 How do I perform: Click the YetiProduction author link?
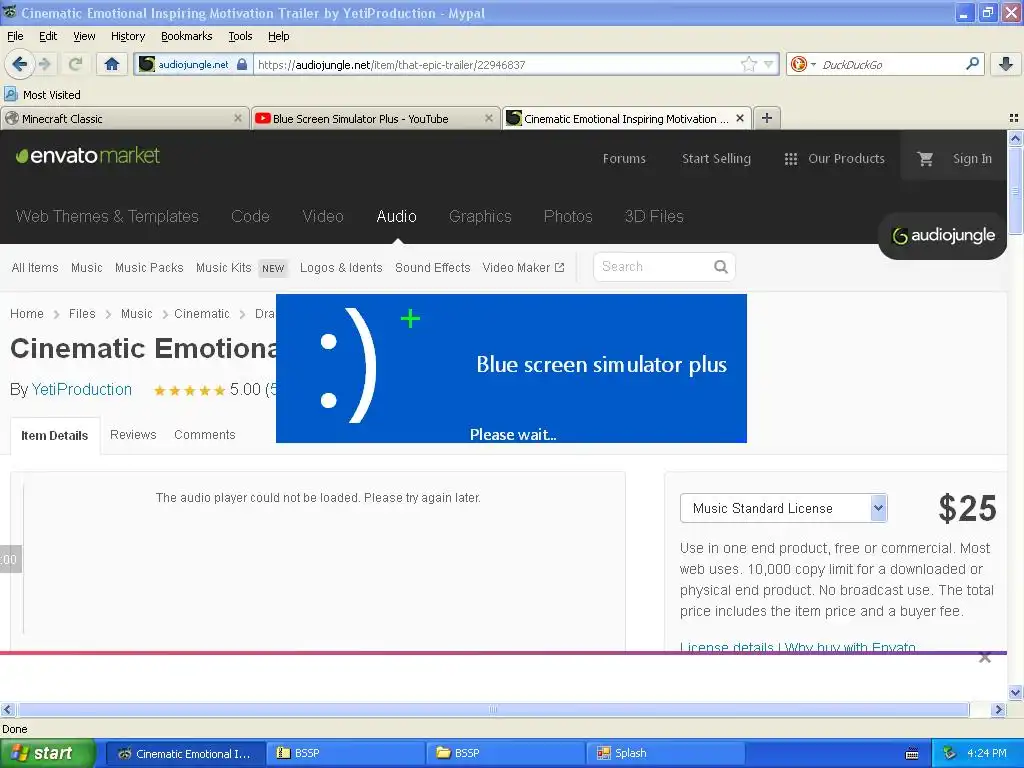82,389
